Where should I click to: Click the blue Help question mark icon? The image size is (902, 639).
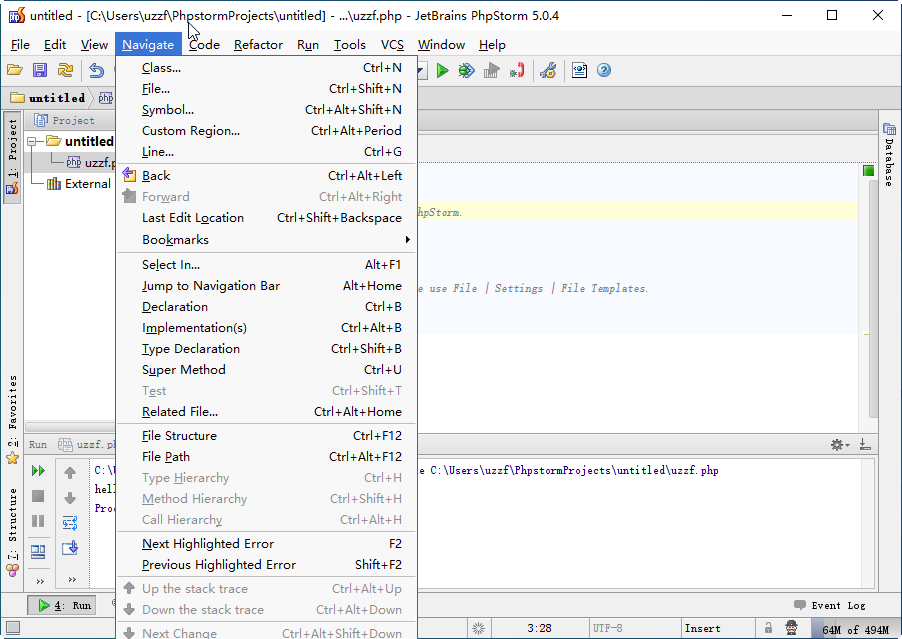[x=603, y=70]
